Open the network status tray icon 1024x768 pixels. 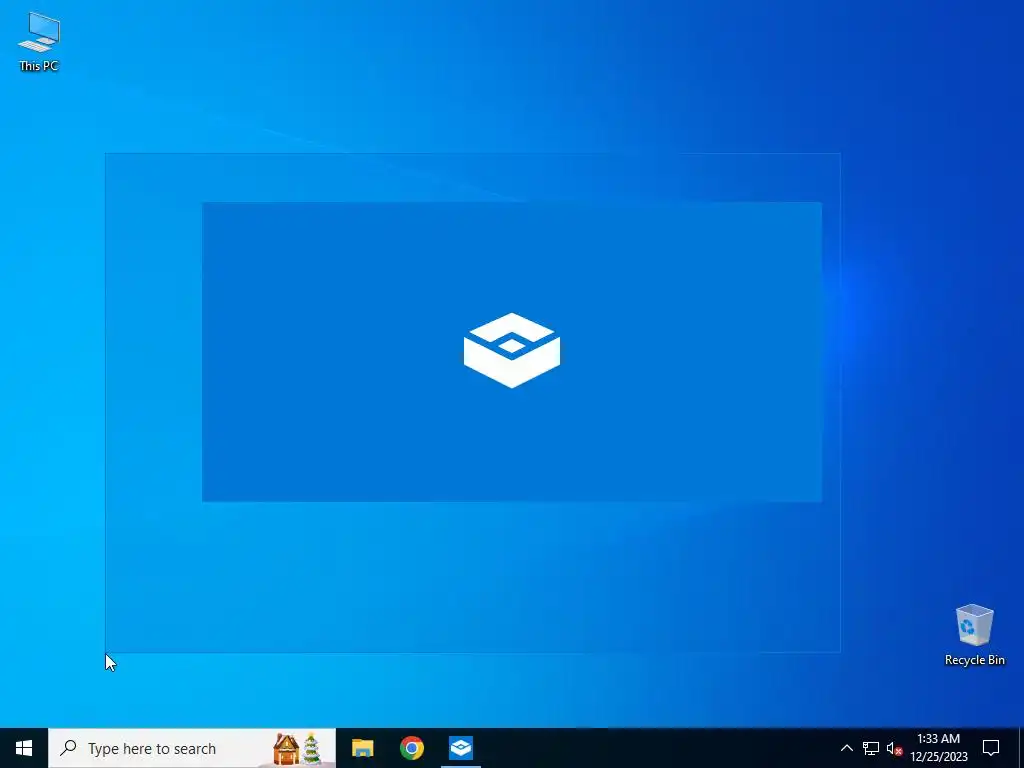click(871, 748)
